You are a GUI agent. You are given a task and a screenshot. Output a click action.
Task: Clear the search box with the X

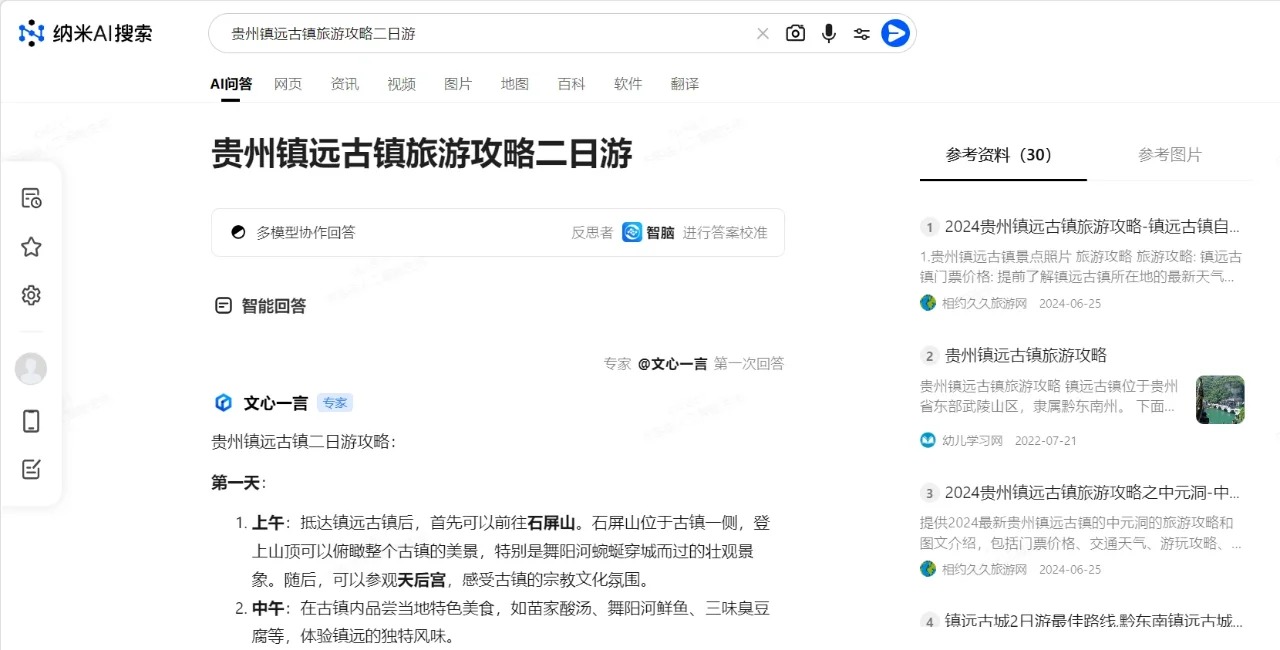coord(763,33)
